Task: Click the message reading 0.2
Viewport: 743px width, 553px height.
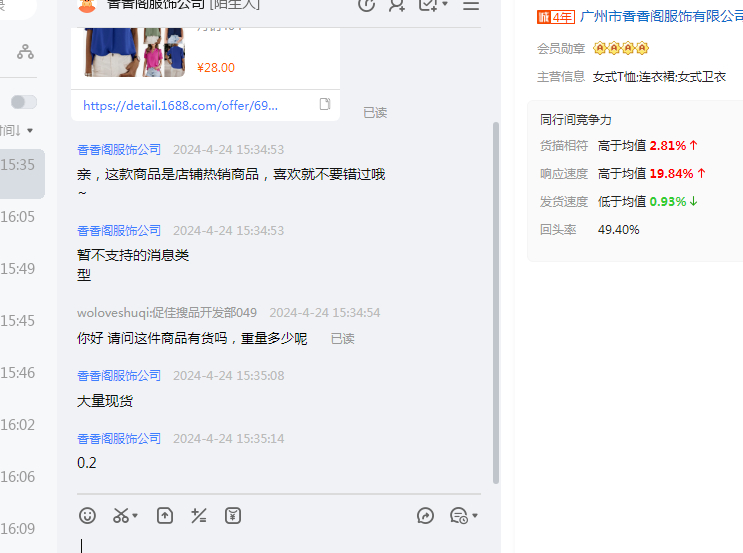Action: coord(87,463)
